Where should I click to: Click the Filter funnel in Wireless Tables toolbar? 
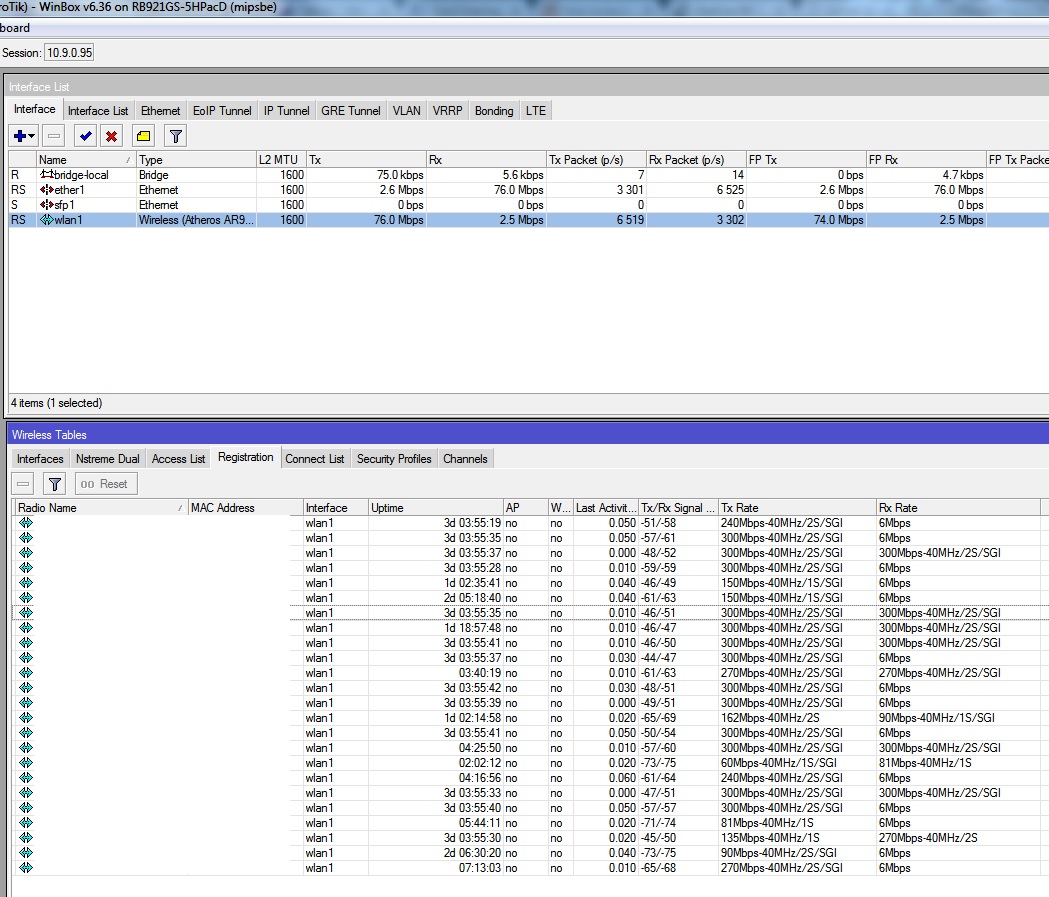click(x=55, y=484)
